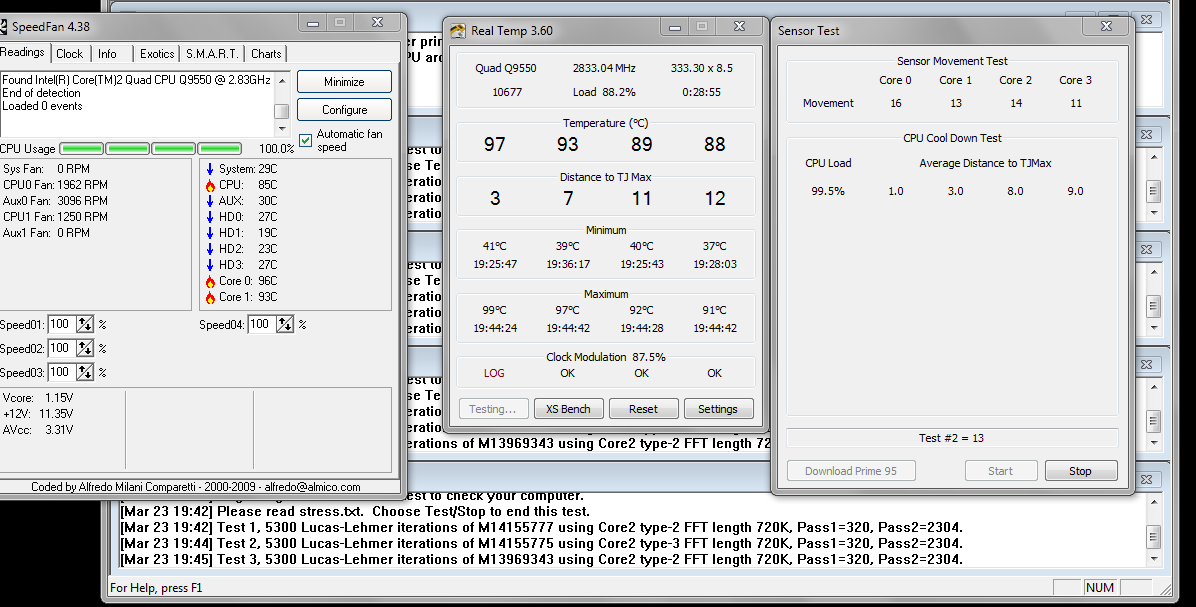Viewport: 1196px width, 607px height.
Task: Click the red LOG label in Real Temp
Action: (494, 373)
